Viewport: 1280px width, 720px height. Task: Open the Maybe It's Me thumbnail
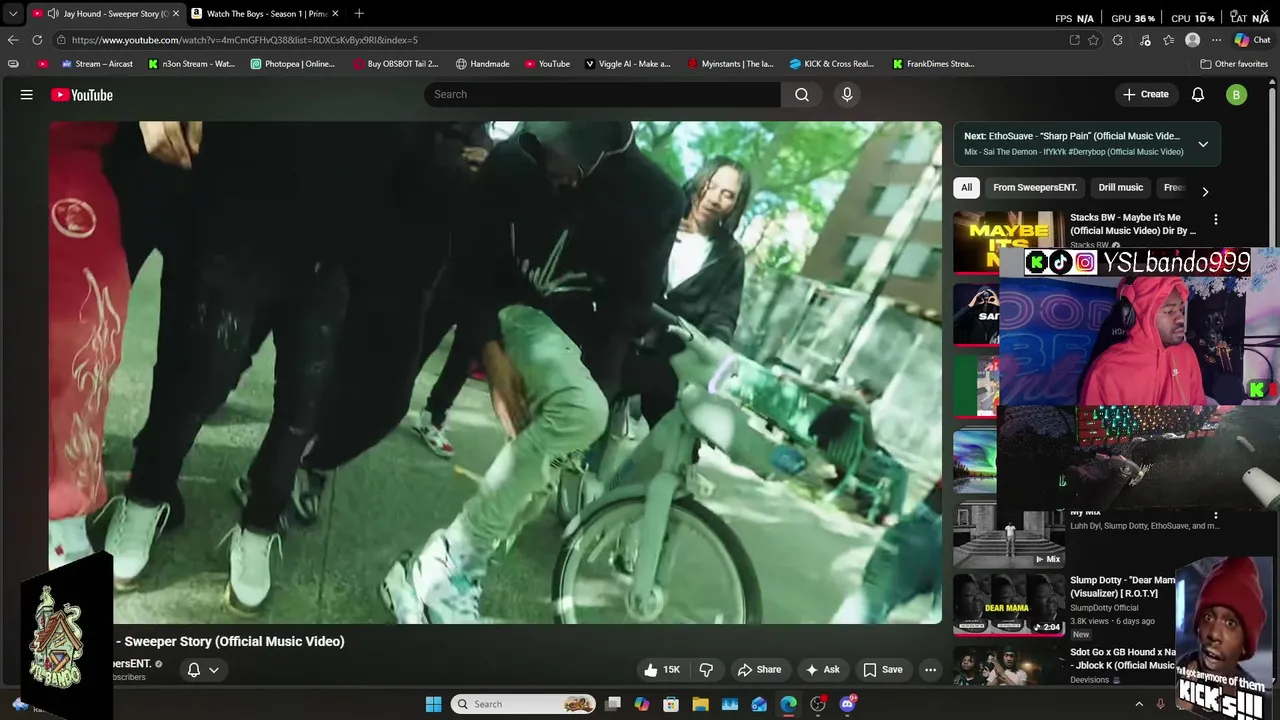pos(1009,241)
